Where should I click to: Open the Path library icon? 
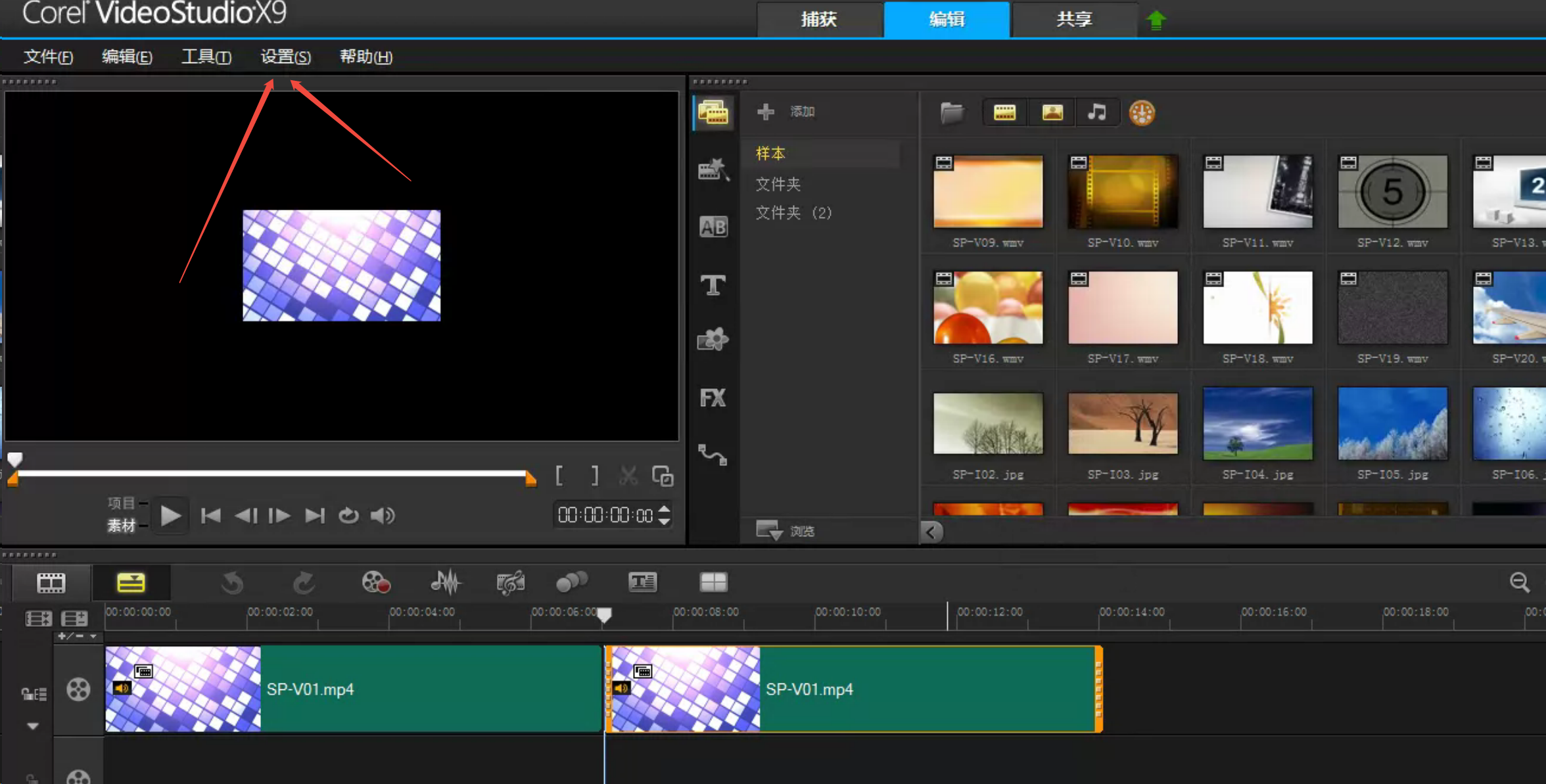tap(713, 455)
